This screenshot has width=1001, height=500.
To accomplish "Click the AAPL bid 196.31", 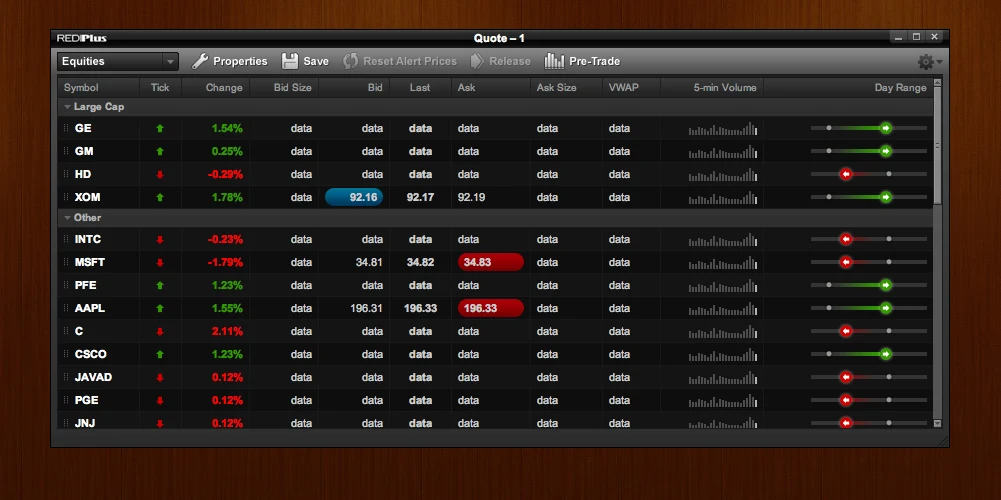I will coord(366,308).
